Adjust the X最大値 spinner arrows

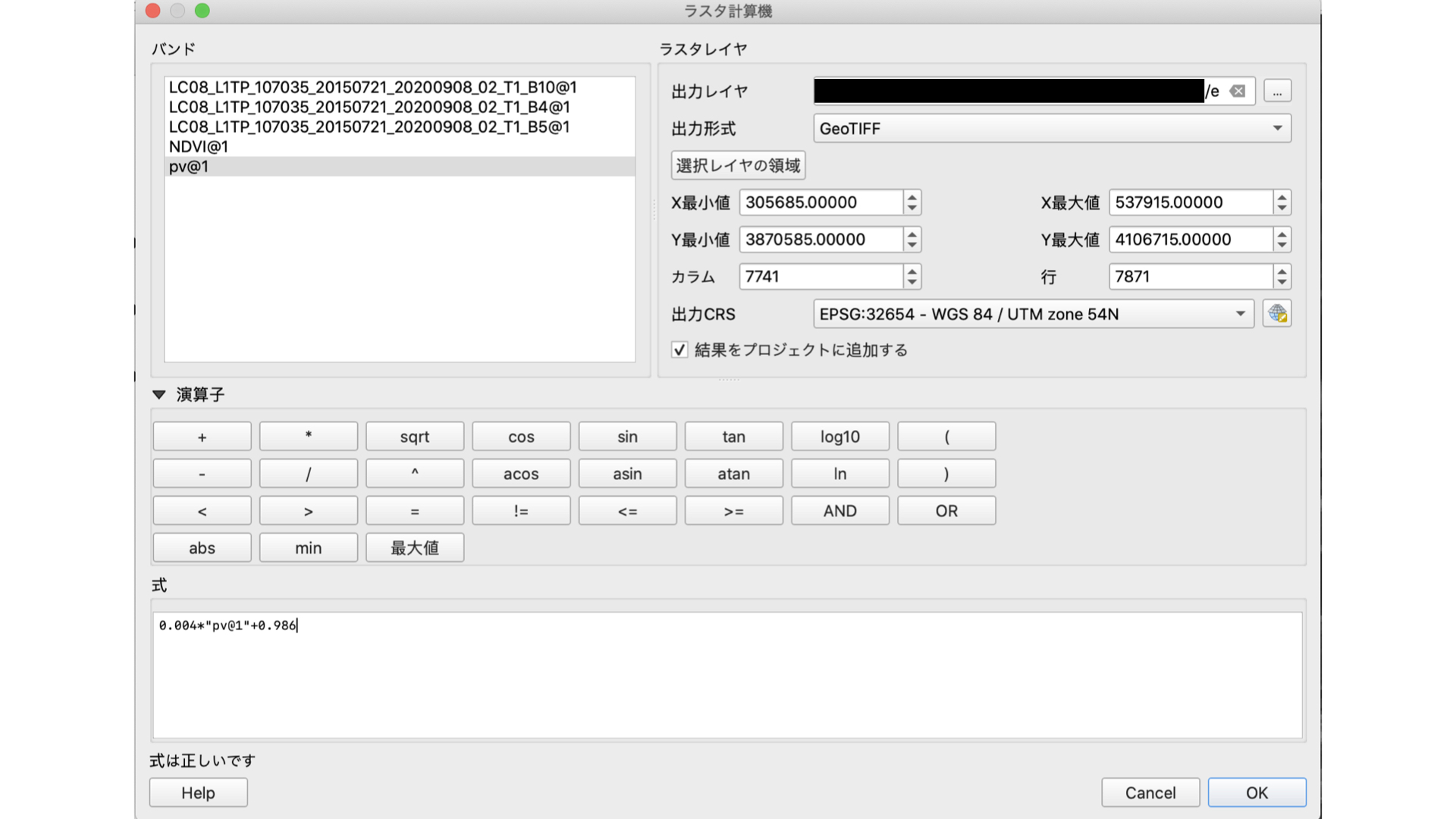(1282, 202)
